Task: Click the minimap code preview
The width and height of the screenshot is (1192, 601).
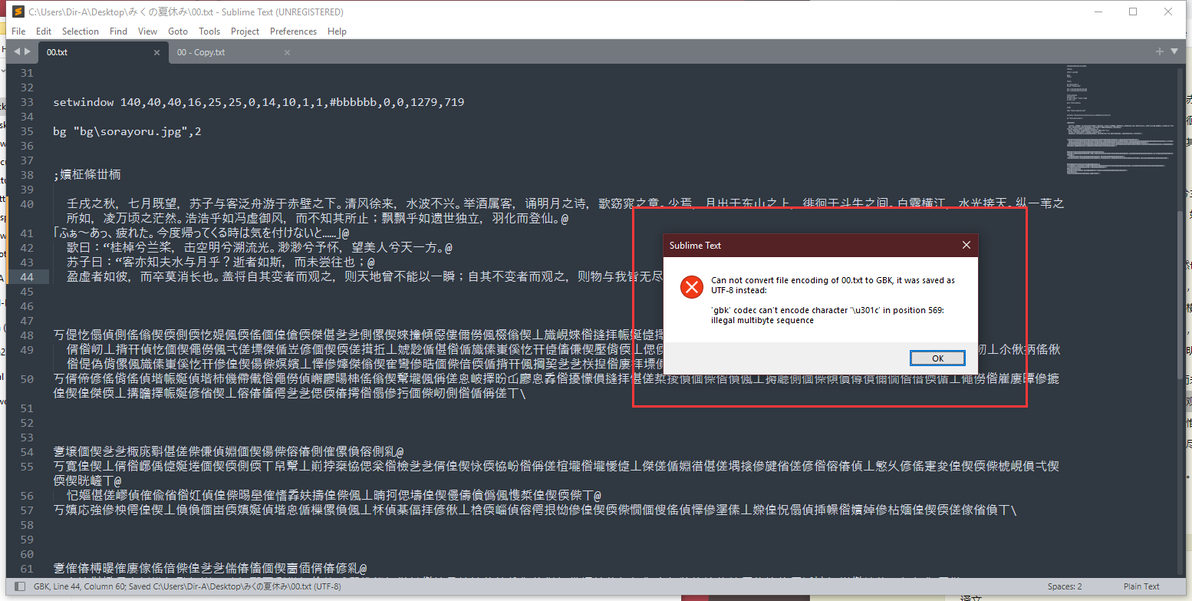Action: pyautogui.click(x=1087, y=122)
